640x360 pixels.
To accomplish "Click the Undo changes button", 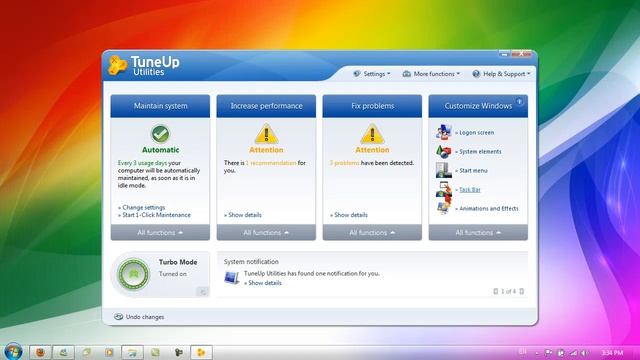I will point(139,317).
